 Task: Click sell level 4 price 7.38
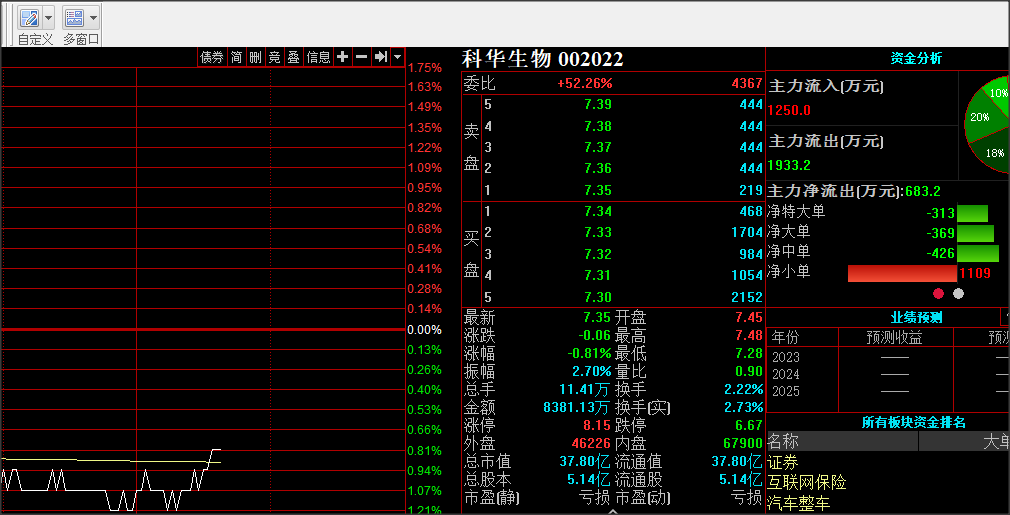tap(598, 126)
